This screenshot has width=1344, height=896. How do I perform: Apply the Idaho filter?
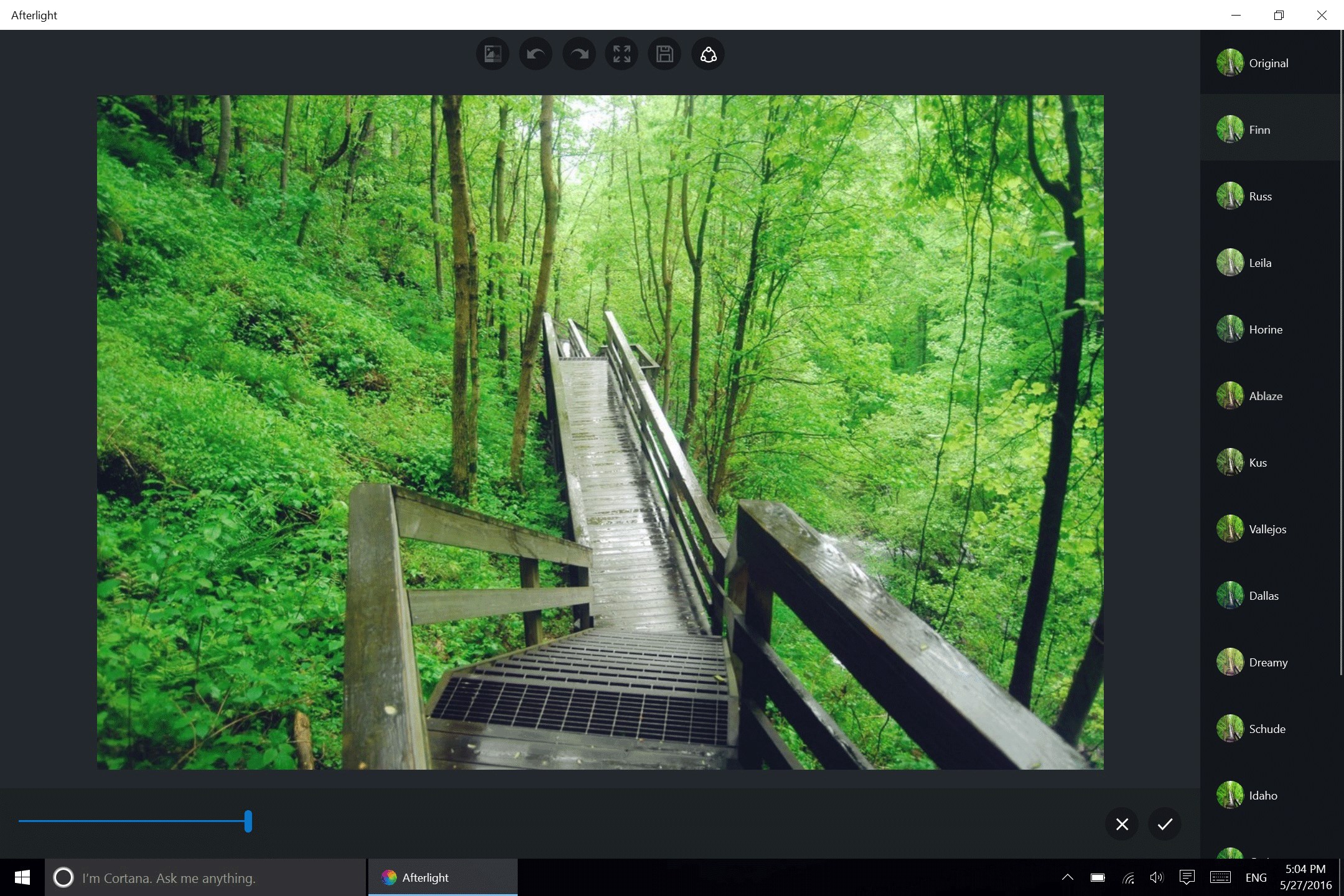pos(1263,795)
